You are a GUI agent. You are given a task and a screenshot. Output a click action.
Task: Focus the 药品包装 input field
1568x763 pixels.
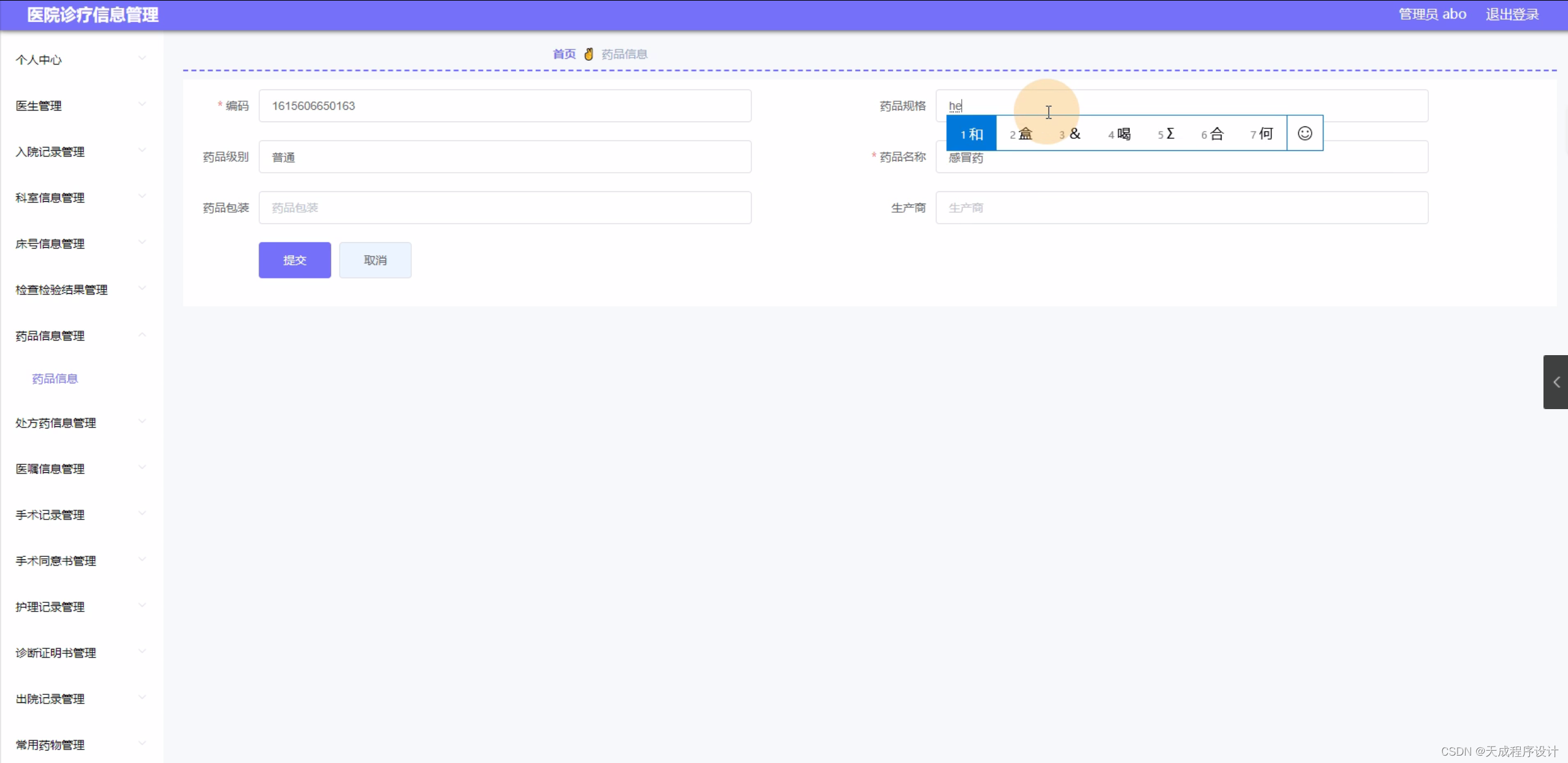click(504, 207)
